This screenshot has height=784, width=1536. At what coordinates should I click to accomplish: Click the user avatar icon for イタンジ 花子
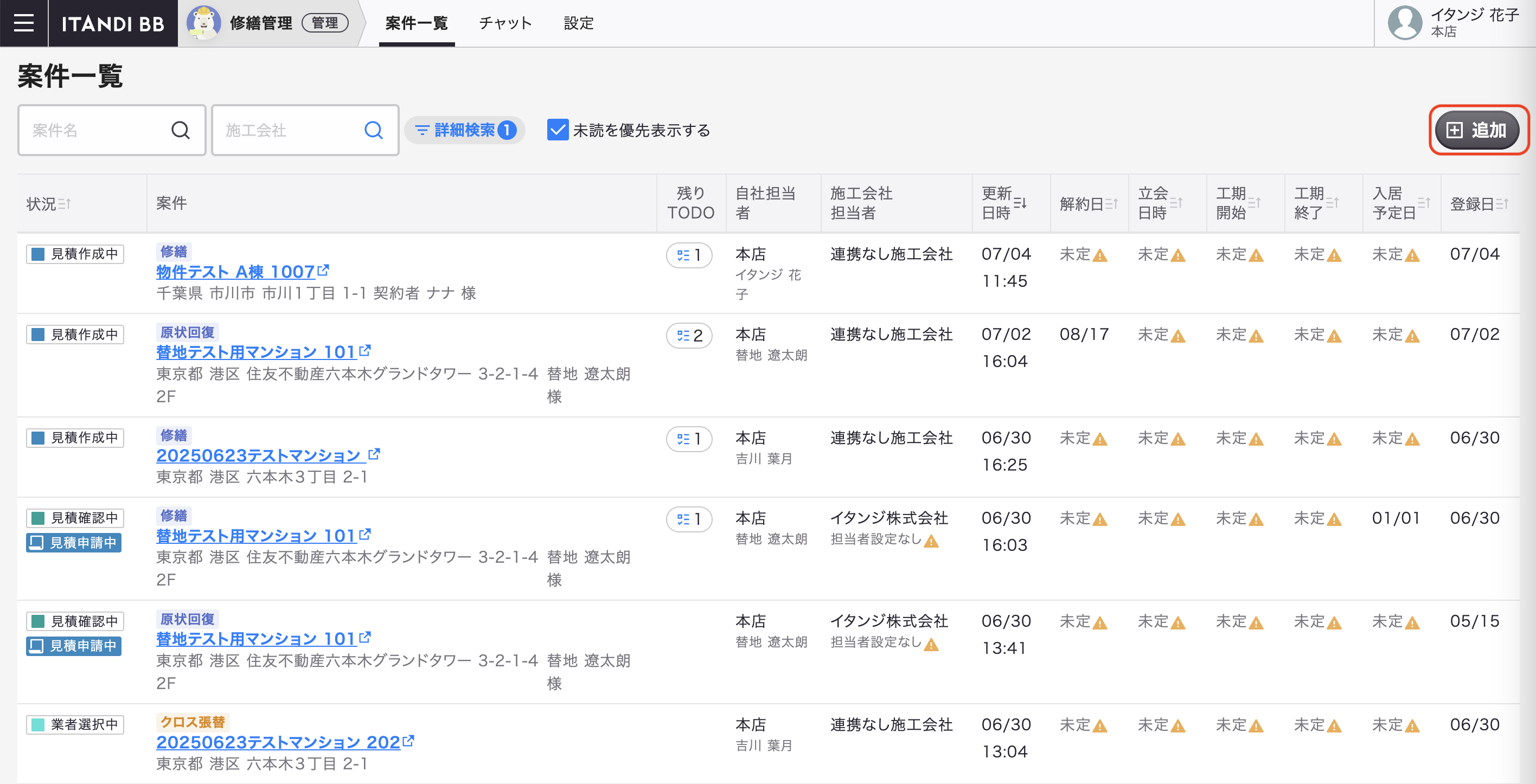point(1405,23)
